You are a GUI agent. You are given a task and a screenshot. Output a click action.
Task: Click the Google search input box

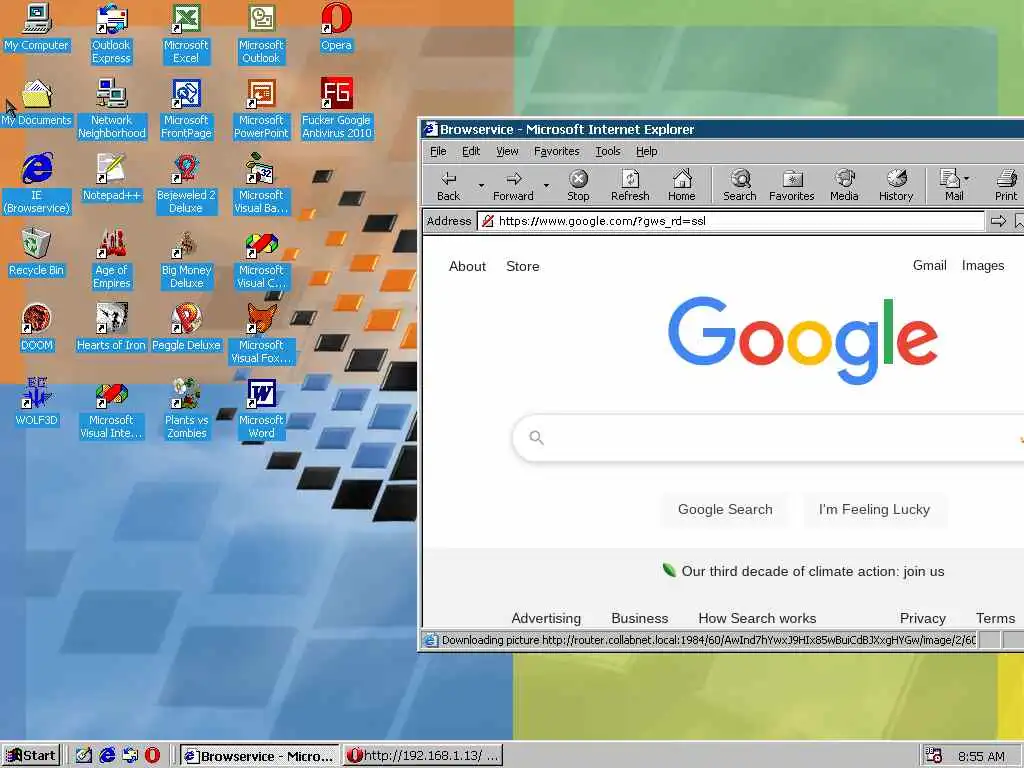tap(768, 438)
